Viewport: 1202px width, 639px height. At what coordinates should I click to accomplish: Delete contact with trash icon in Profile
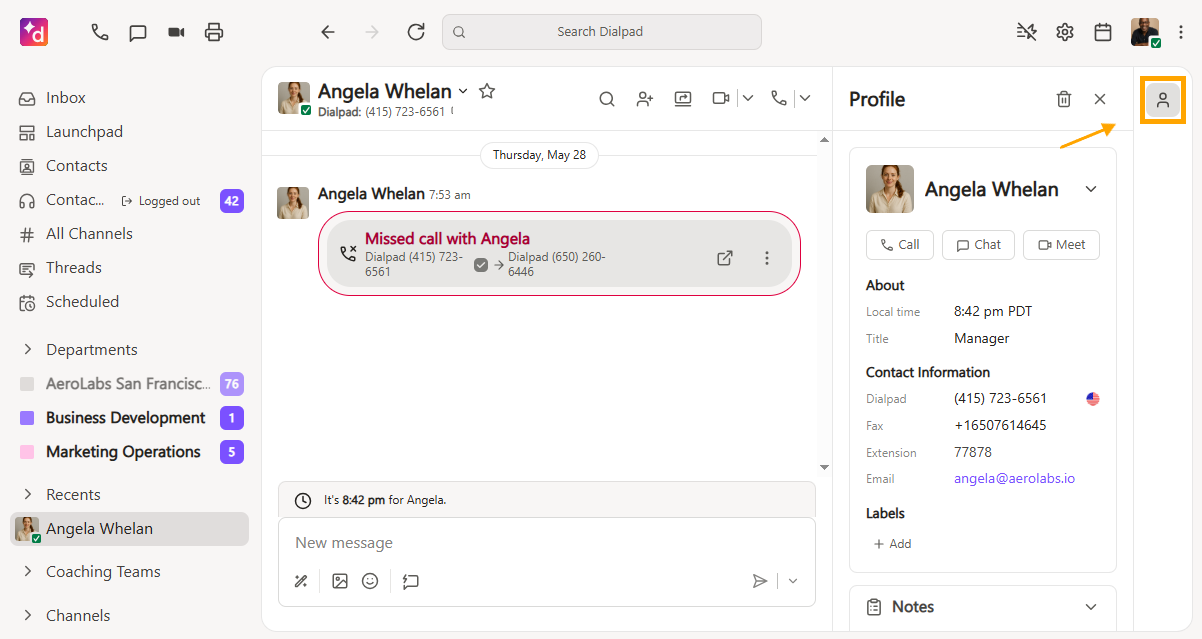pyautogui.click(x=1064, y=99)
